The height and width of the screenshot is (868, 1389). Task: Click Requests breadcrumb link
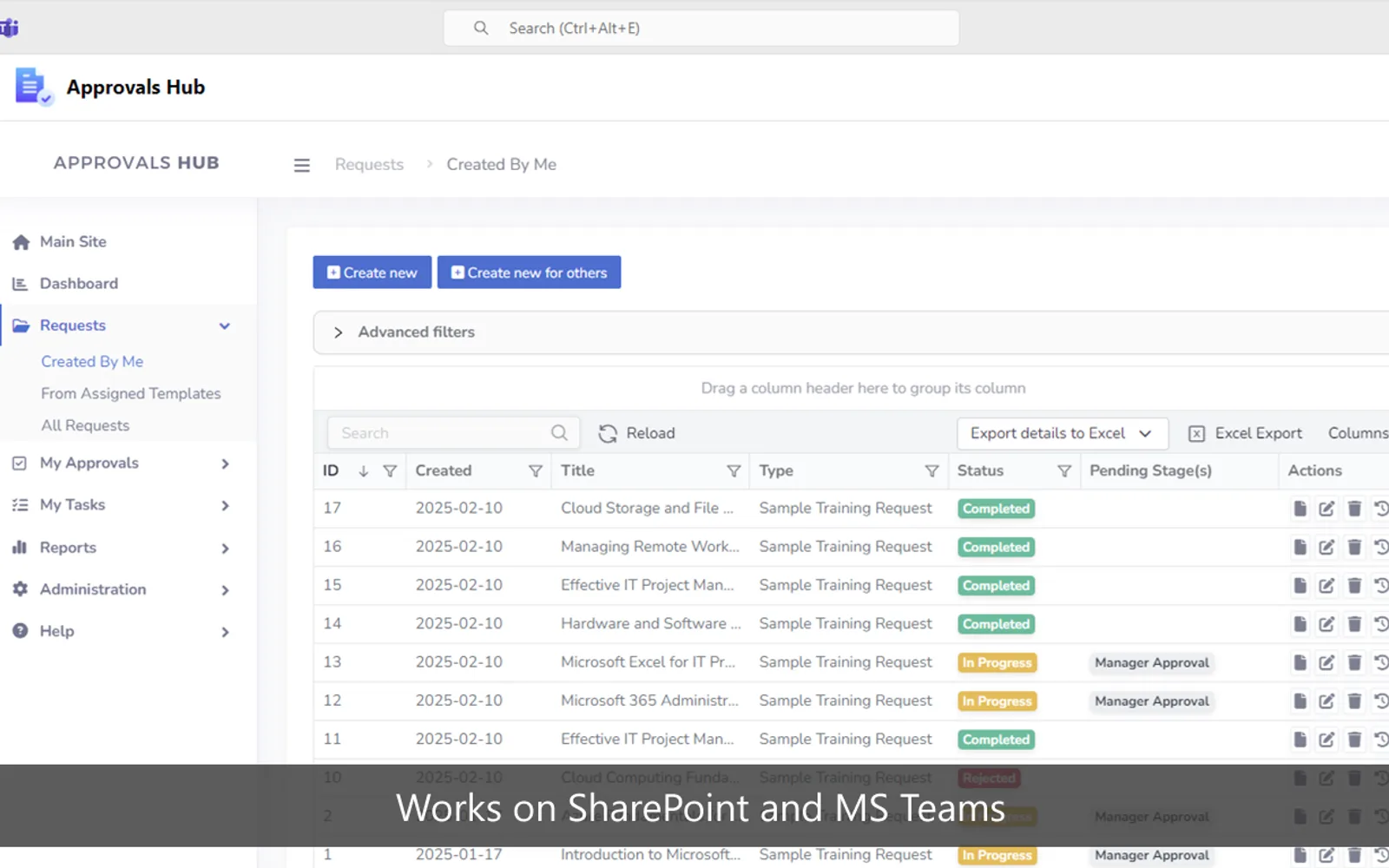tap(369, 165)
